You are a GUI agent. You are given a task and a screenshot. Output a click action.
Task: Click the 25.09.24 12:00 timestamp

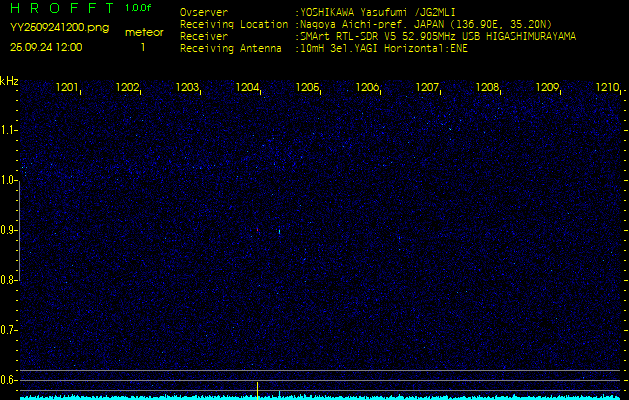46,47
